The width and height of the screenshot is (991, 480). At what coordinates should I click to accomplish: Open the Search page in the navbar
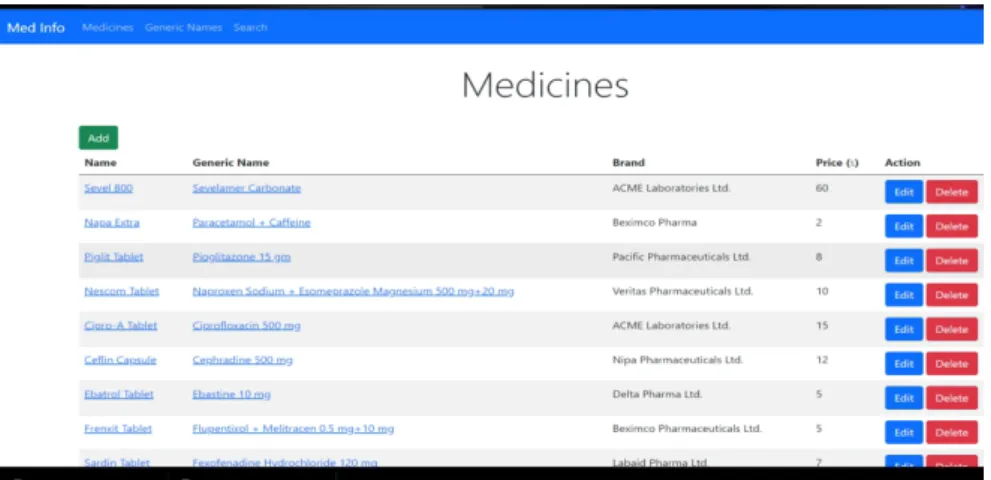[x=250, y=28]
